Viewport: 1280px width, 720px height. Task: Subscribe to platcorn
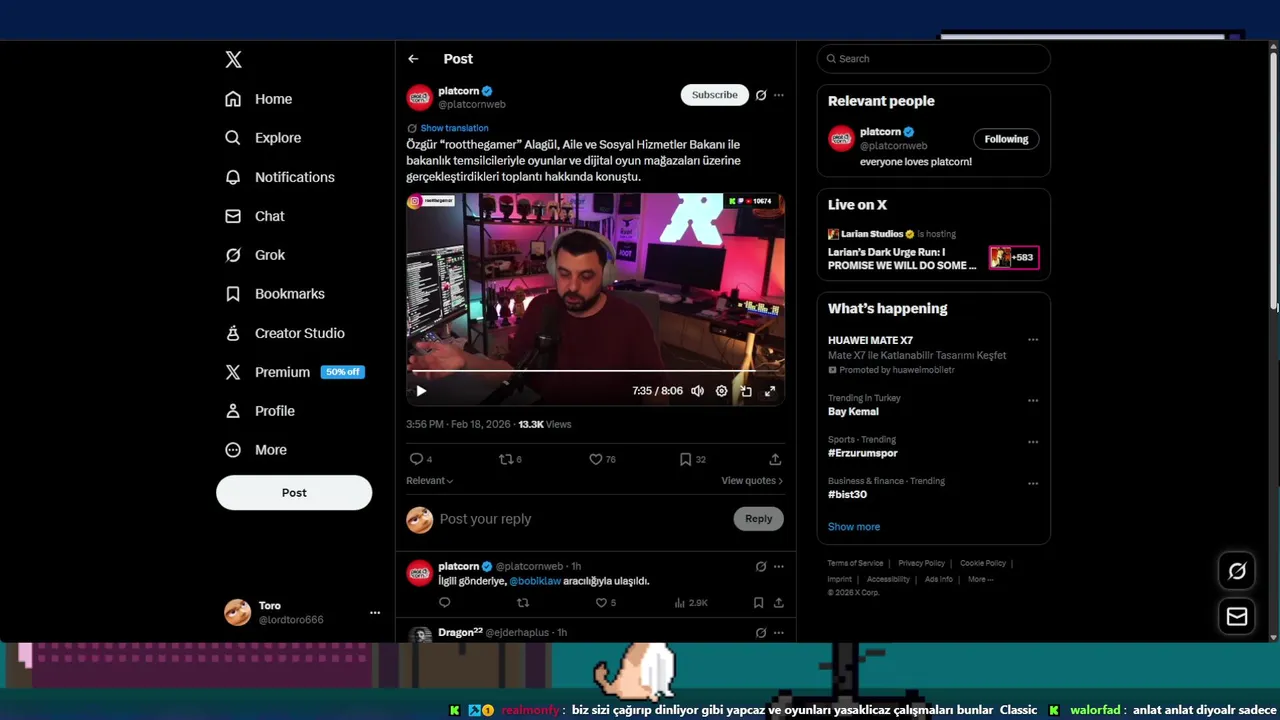[x=715, y=95]
